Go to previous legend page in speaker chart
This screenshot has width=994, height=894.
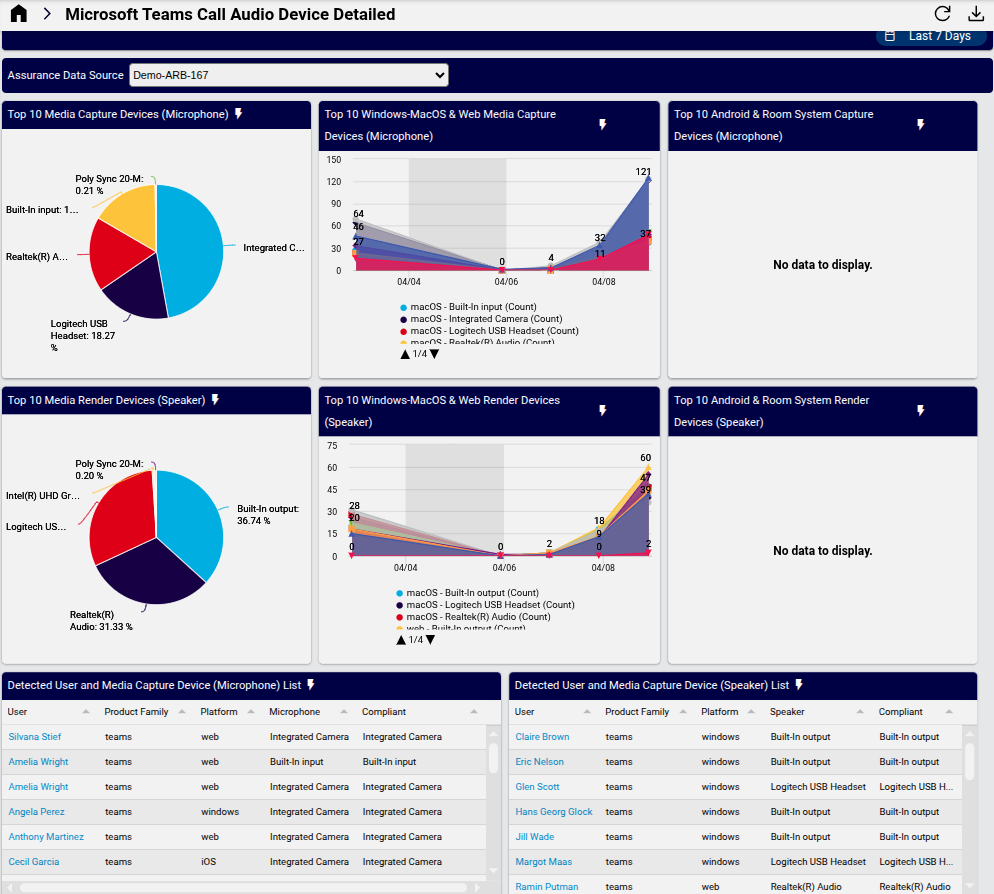401,640
